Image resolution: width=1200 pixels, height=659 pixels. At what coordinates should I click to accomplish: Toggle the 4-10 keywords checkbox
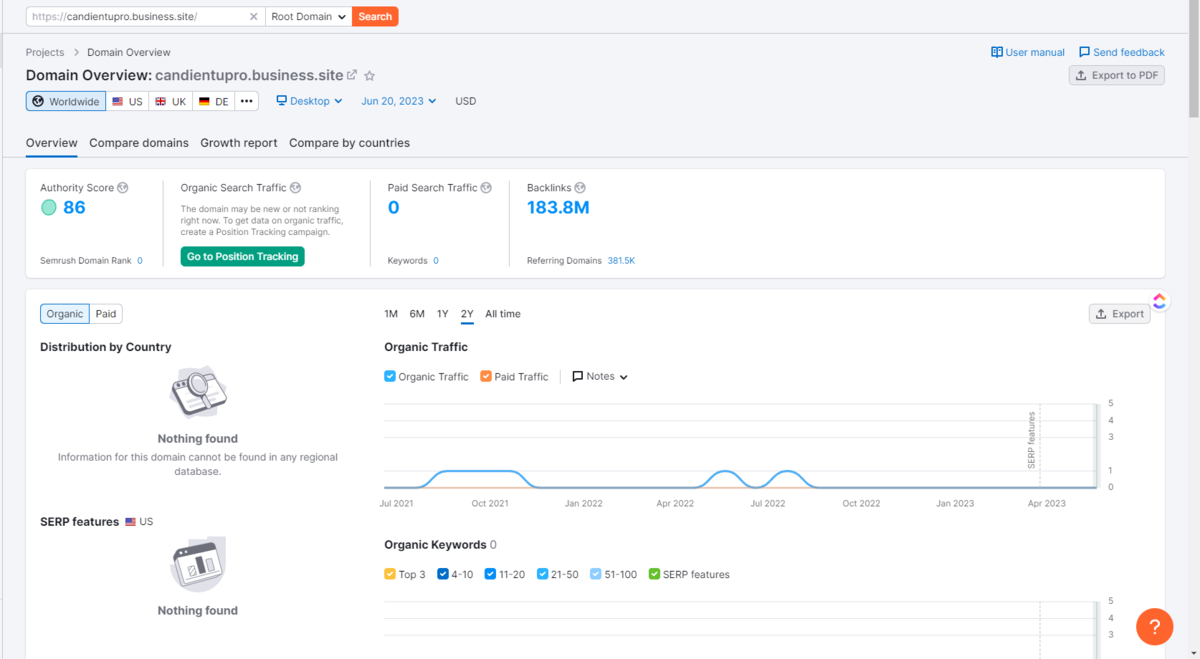pos(443,575)
